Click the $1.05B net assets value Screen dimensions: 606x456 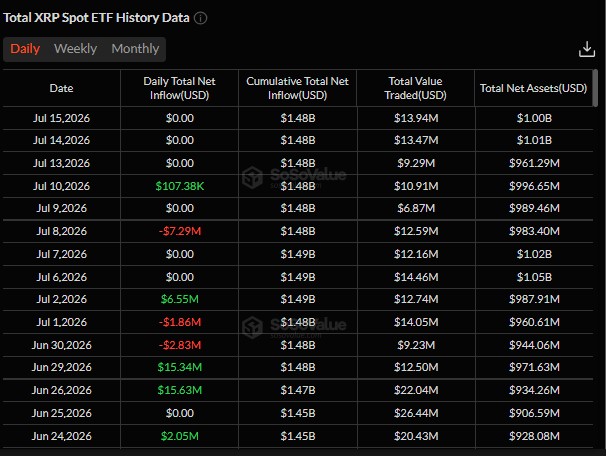pos(534,277)
